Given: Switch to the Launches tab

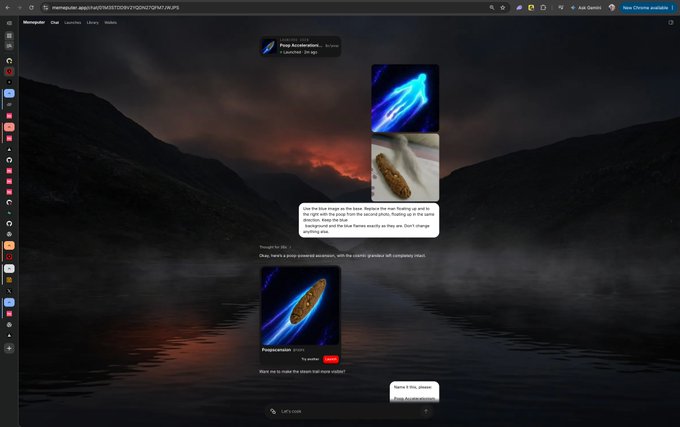Looking at the screenshot, I should click(x=72, y=23).
